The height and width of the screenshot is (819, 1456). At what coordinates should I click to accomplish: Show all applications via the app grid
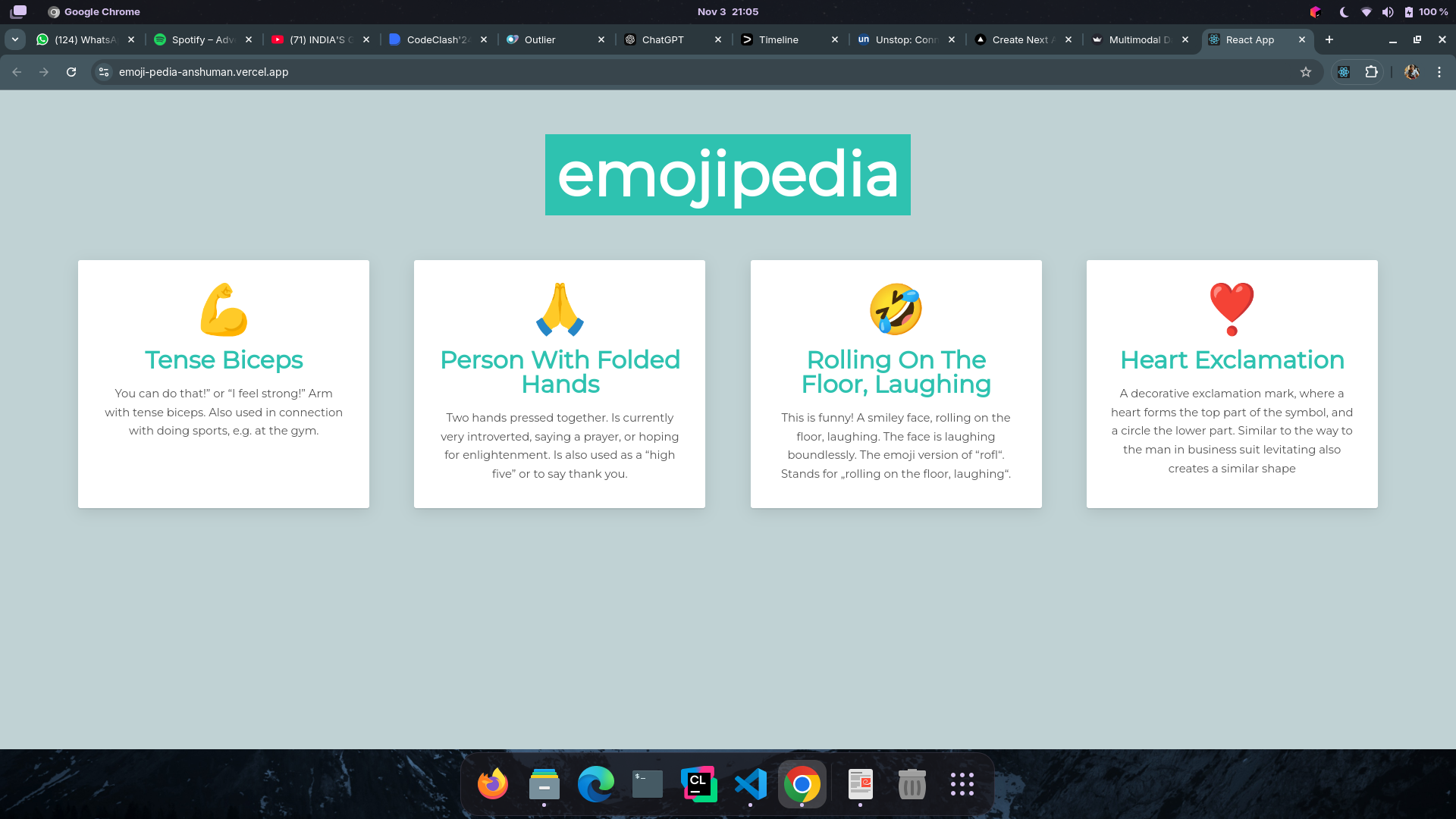(961, 784)
